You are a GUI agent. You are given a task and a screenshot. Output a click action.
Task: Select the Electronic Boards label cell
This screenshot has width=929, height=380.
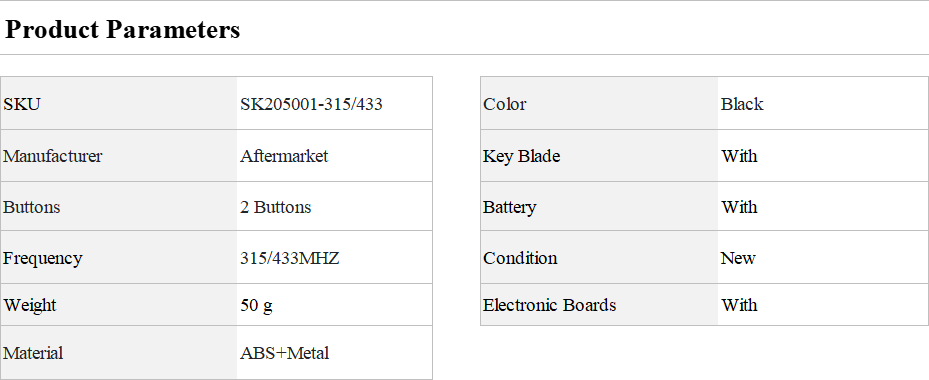click(x=599, y=305)
